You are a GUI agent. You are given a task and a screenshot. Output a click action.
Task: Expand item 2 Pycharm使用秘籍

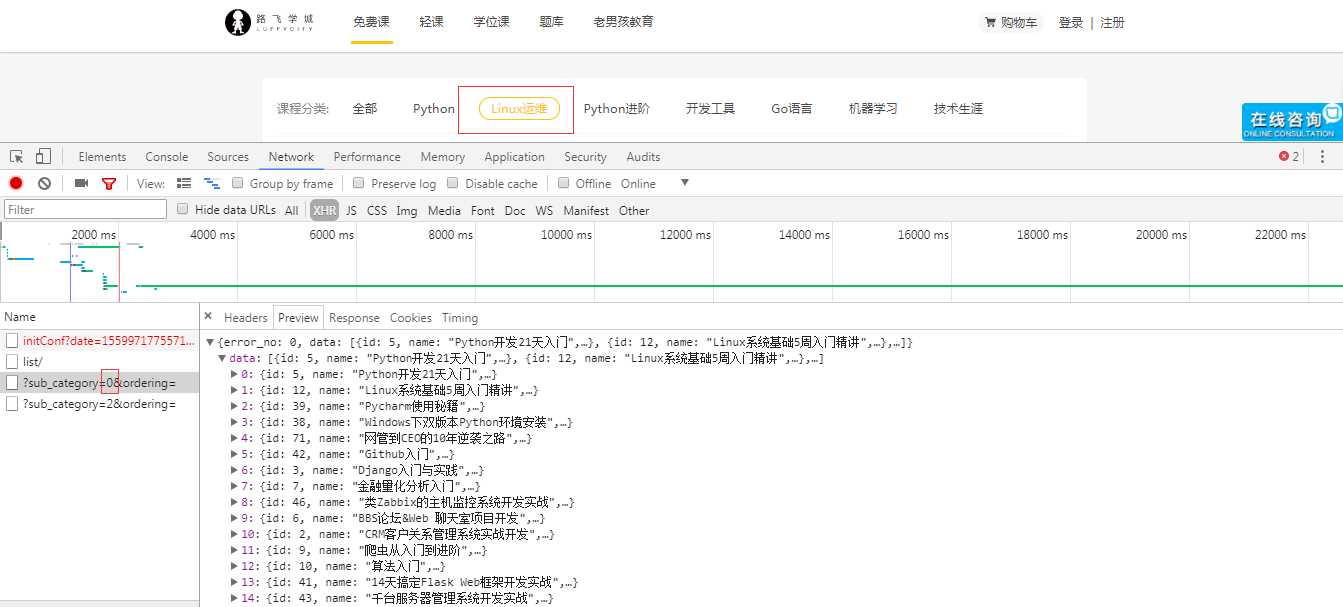234,406
